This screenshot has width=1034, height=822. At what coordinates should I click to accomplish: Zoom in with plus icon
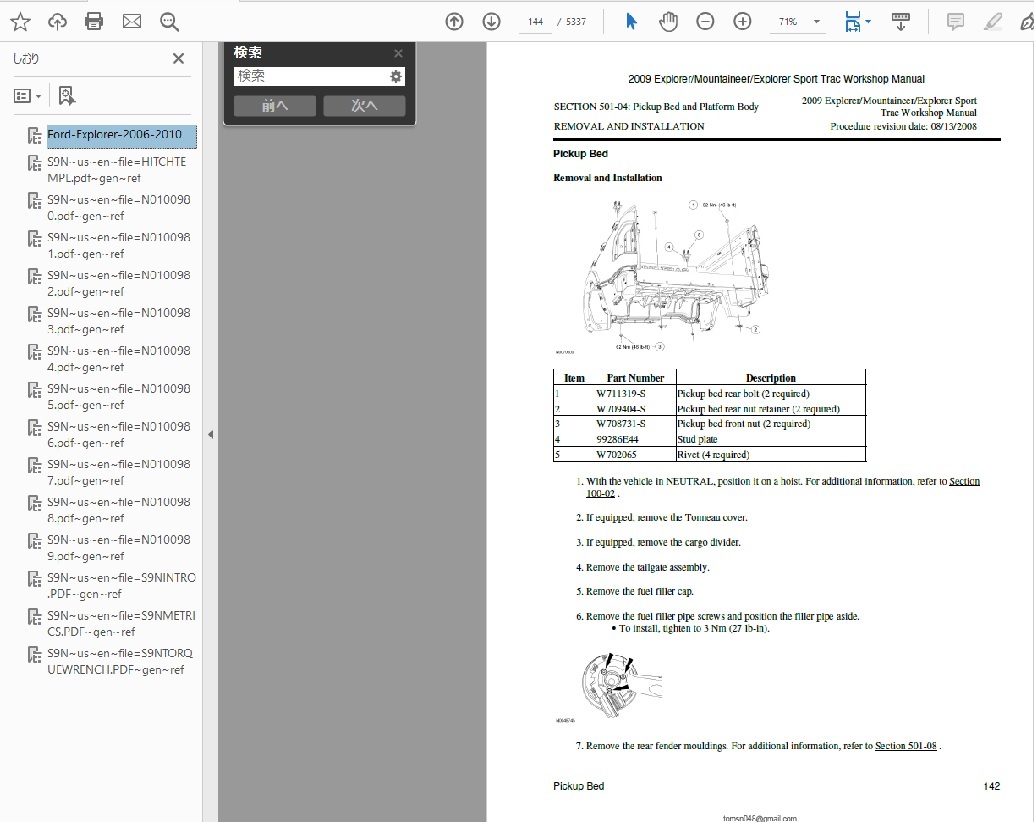pos(743,22)
